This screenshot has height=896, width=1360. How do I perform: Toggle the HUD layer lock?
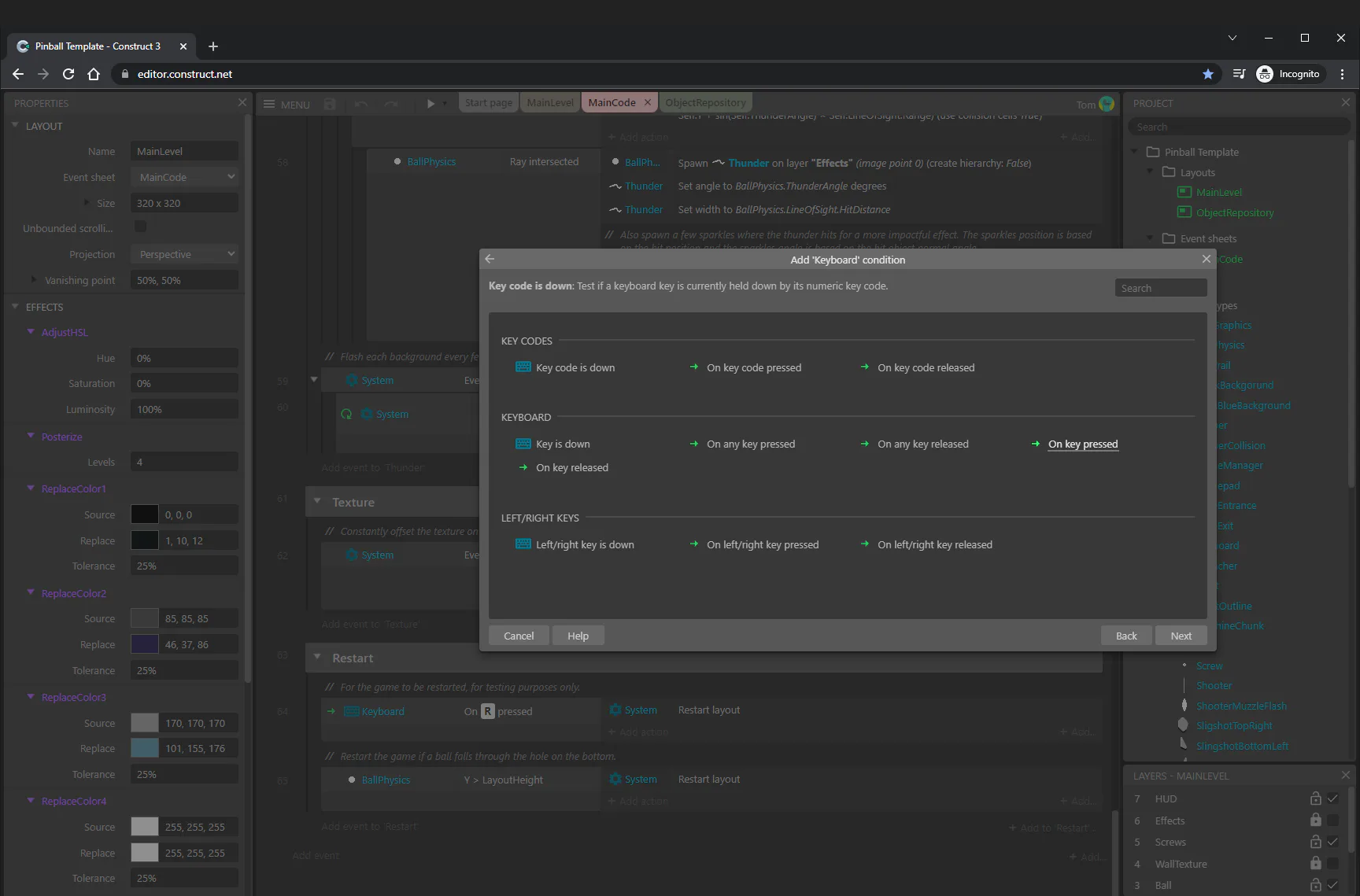pos(1315,798)
